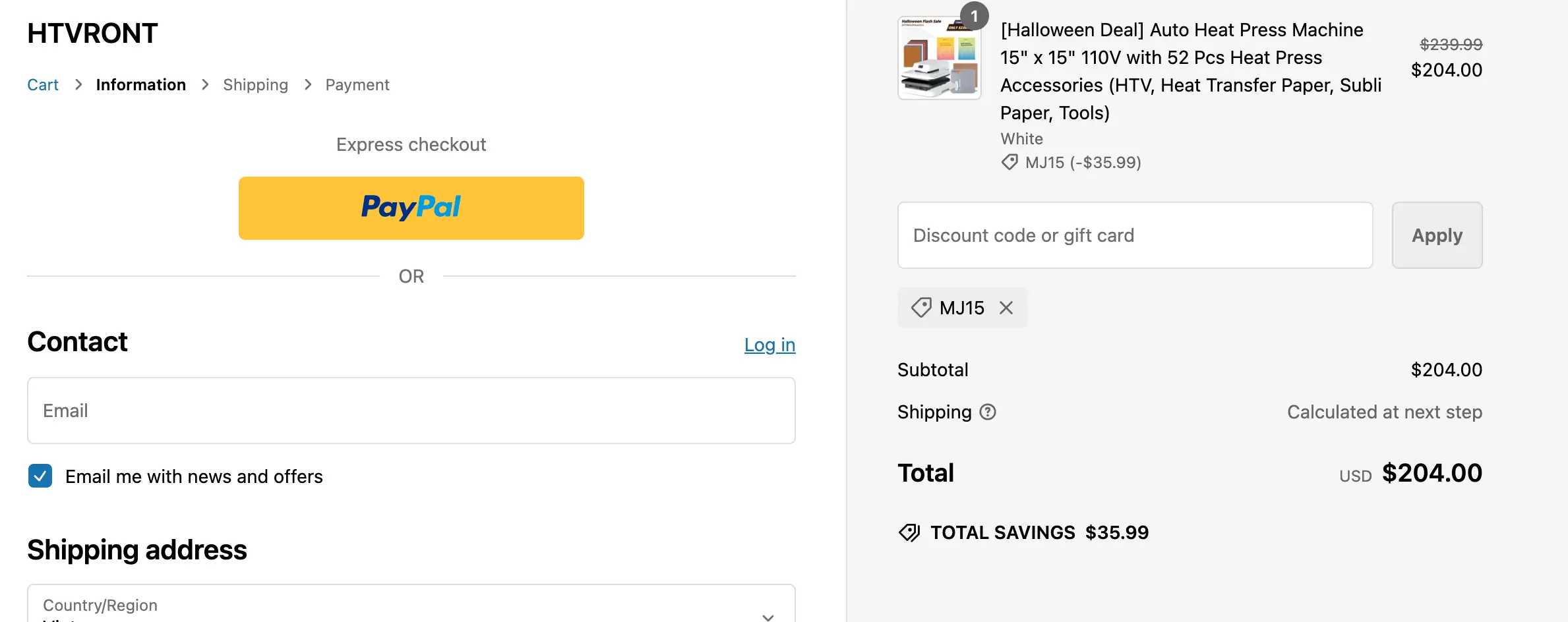Click the Discount code or gift card field
This screenshot has height=622, width=1568.
click(1135, 235)
